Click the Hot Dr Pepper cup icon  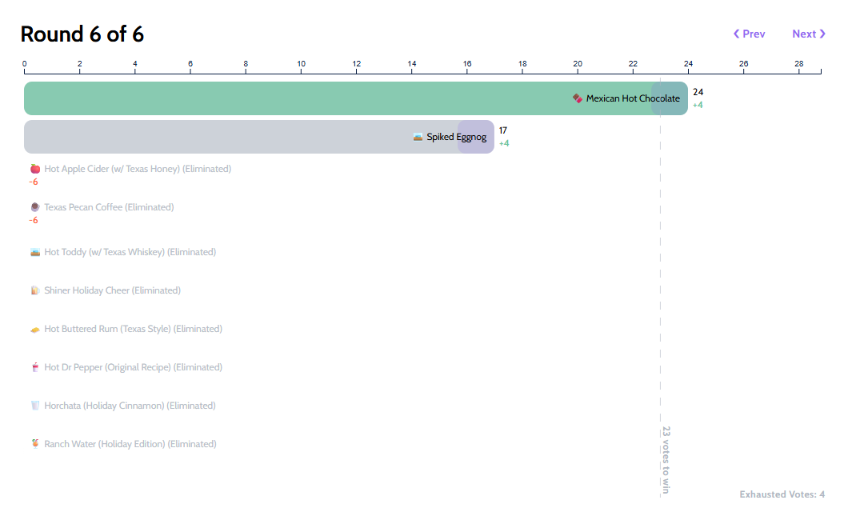tap(35, 368)
